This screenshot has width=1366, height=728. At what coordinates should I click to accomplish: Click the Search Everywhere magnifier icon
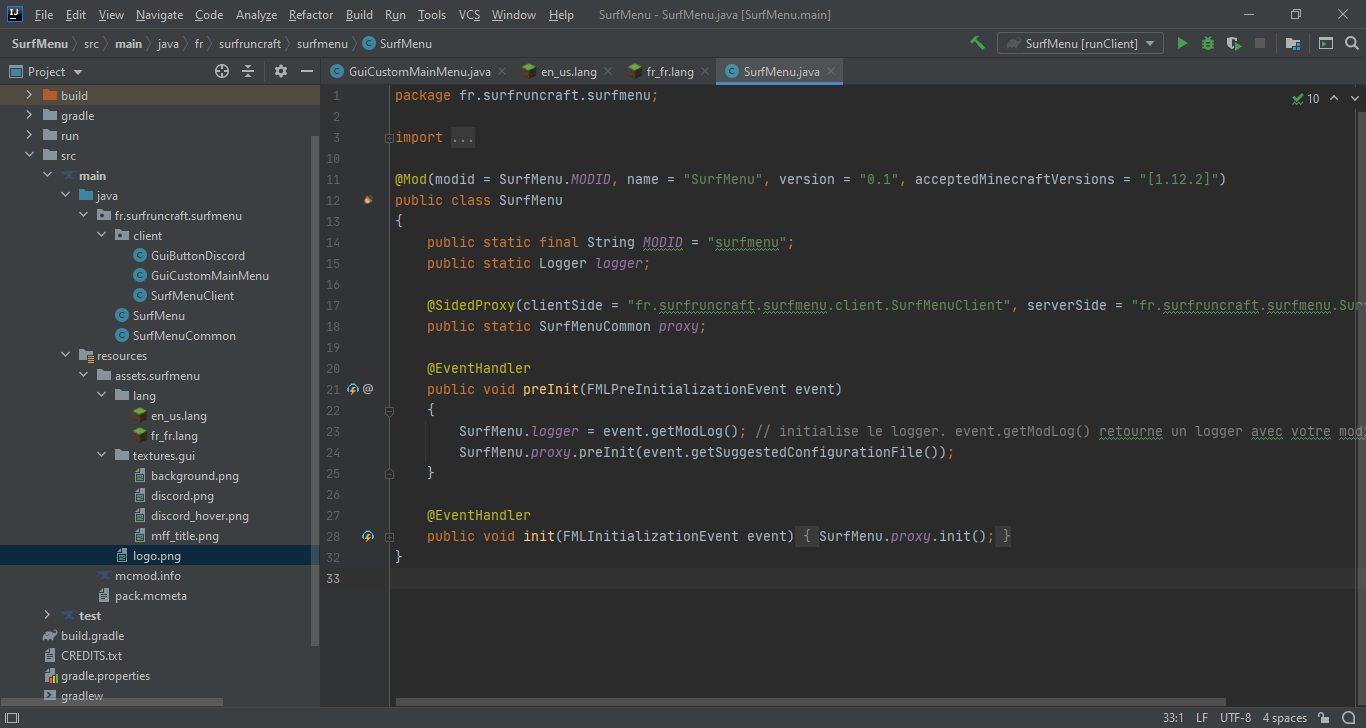(1352, 43)
